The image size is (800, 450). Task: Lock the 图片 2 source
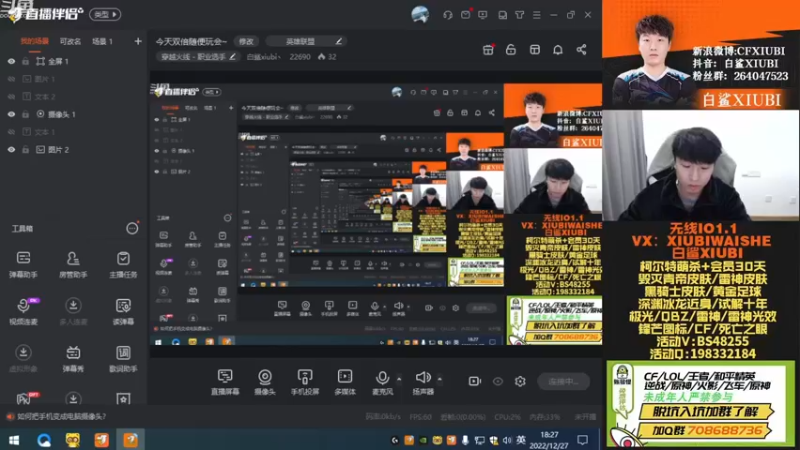pyautogui.click(x=26, y=149)
